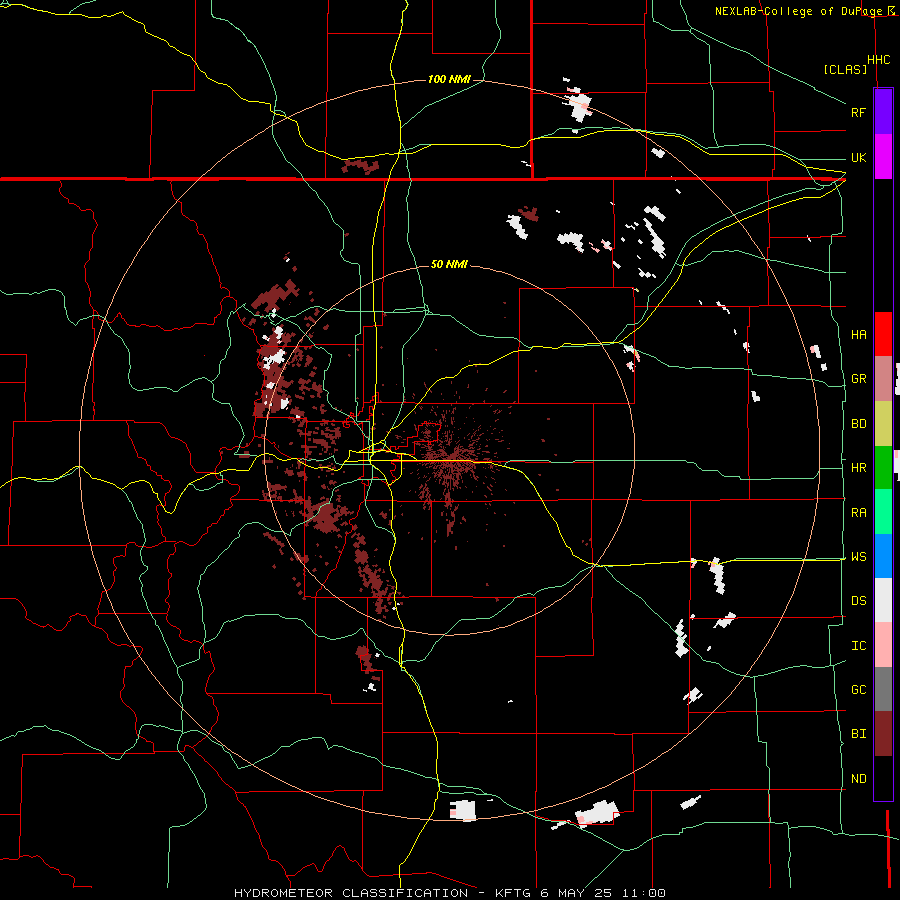
Task: Click the GC legend label
Action: pyautogui.click(x=858, y=690)
